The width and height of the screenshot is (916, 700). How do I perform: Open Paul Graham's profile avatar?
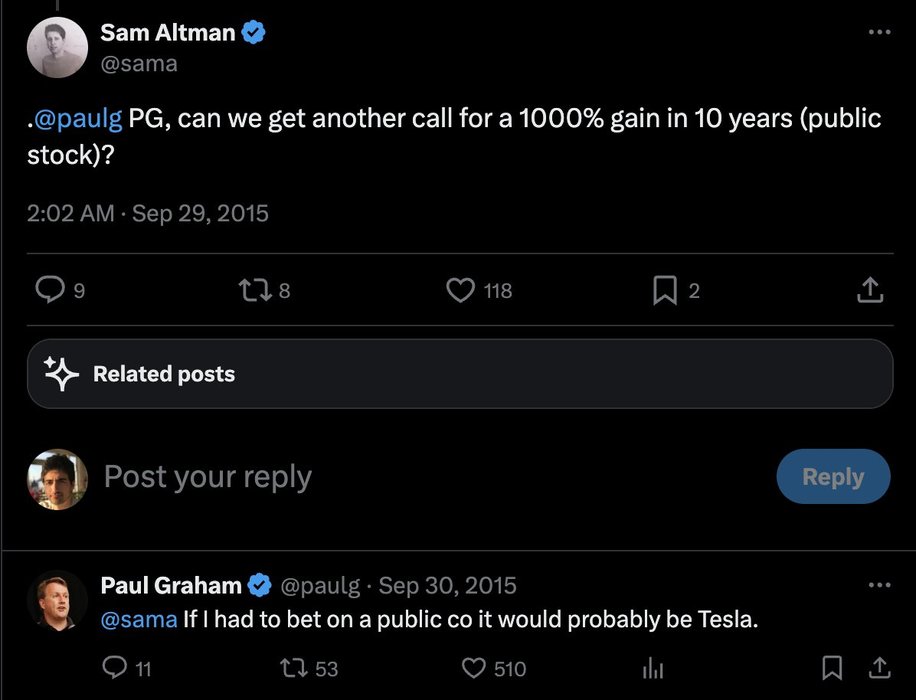click(x=57, y=601)
